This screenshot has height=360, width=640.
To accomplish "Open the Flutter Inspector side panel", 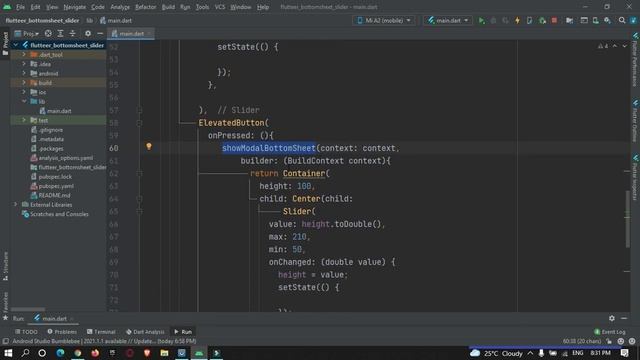I will click(635, 178).
